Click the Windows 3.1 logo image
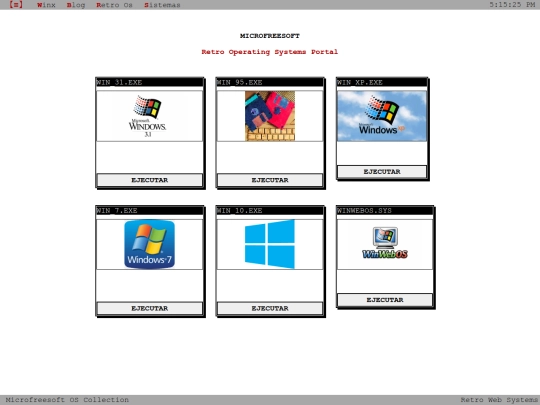Viewport: 540px width, 405px height. coord(149,116)
